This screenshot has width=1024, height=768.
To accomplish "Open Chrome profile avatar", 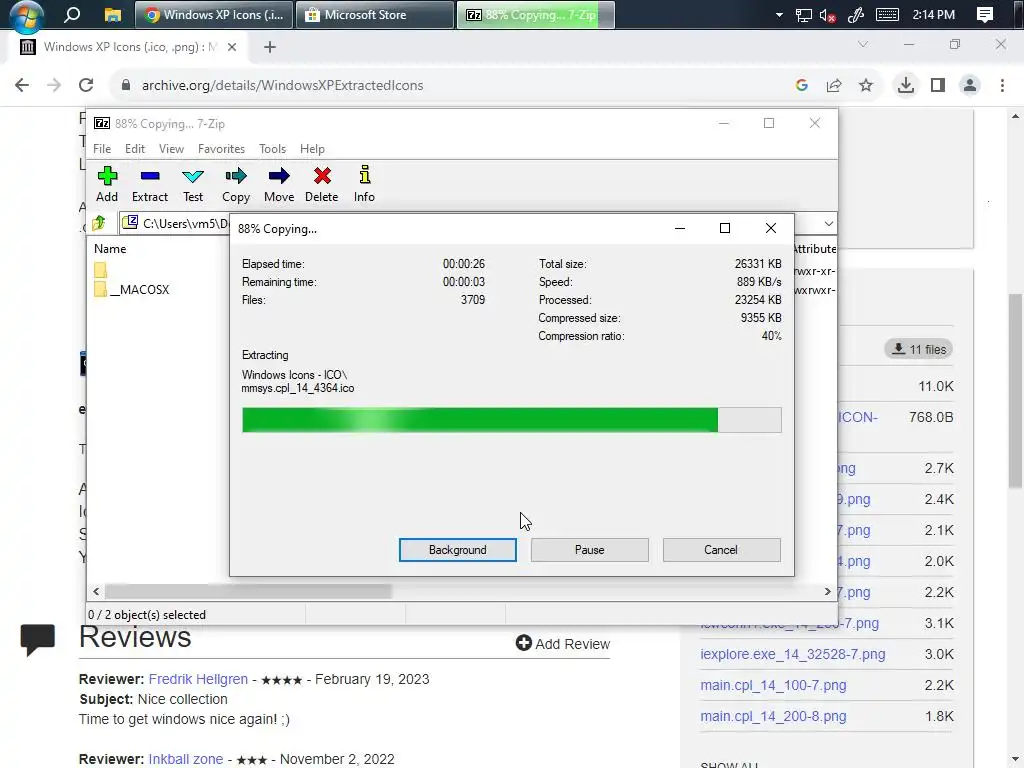I will point(970,86).
